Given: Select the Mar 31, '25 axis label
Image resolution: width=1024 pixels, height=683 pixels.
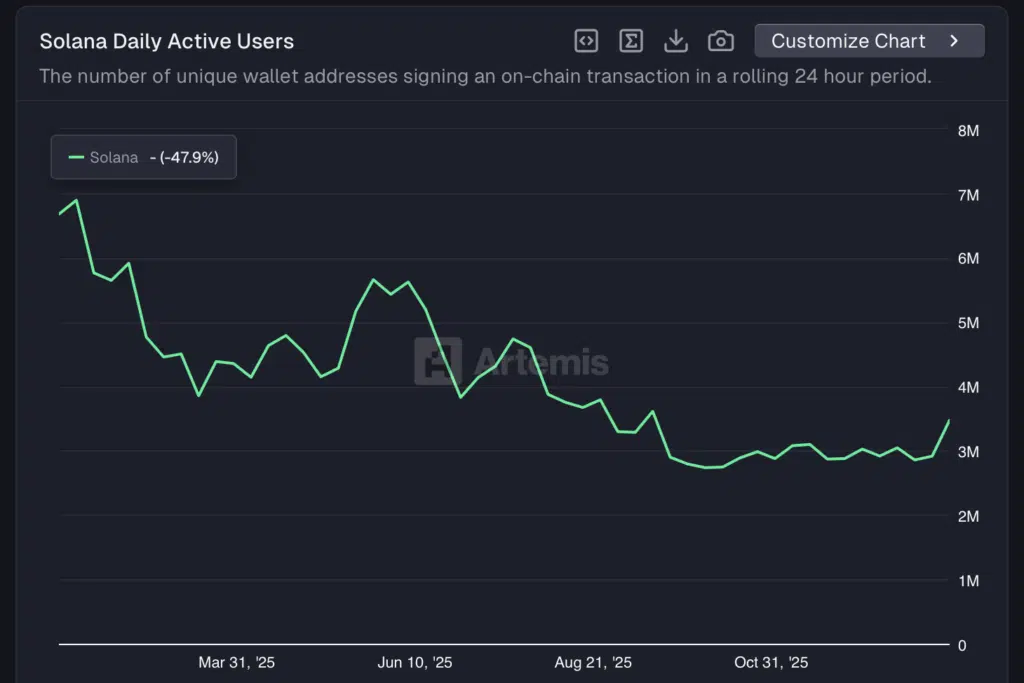Looking at the screenshot, I should pos(236,662).
